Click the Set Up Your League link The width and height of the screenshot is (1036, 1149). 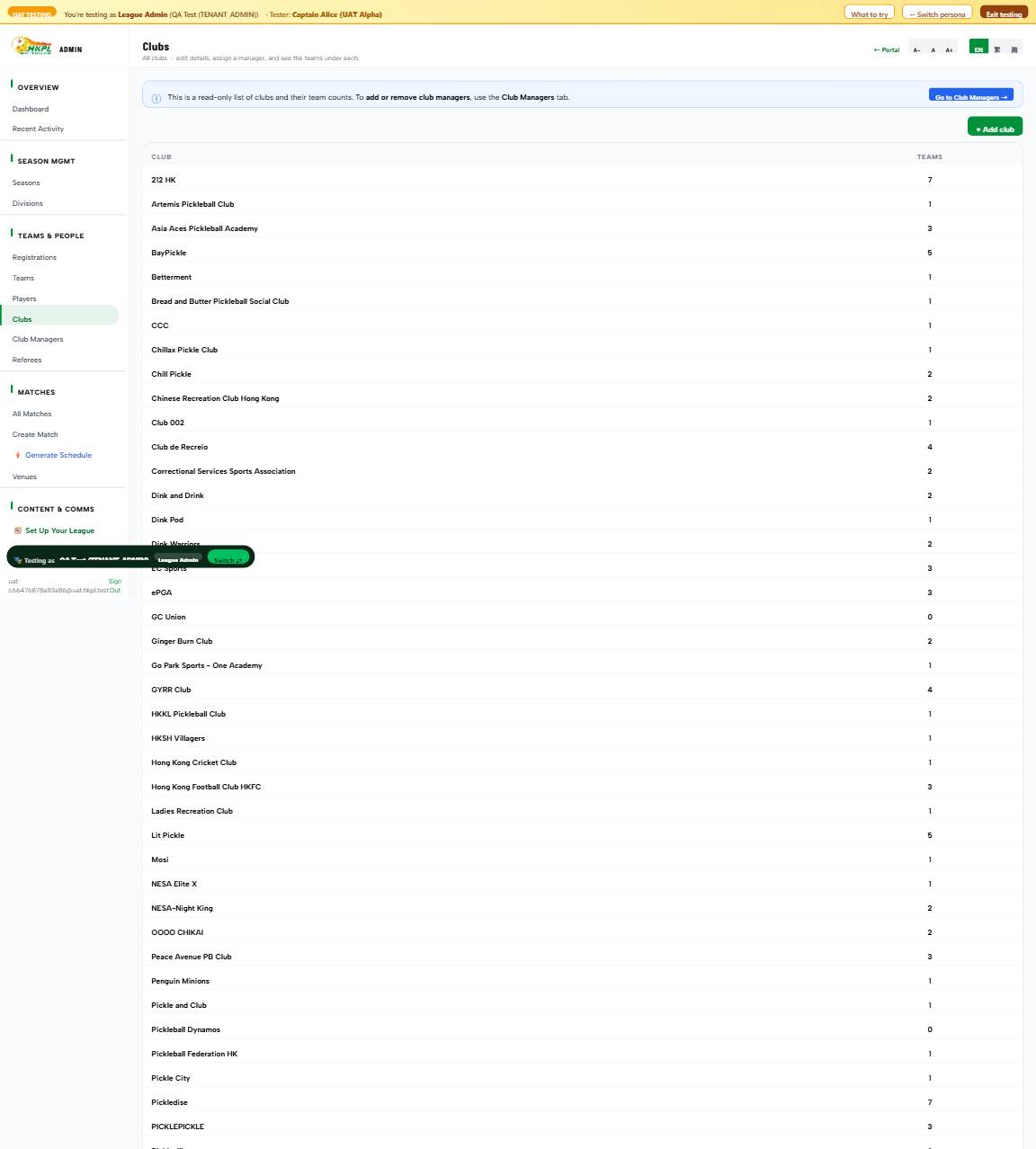tap(59, 530)
